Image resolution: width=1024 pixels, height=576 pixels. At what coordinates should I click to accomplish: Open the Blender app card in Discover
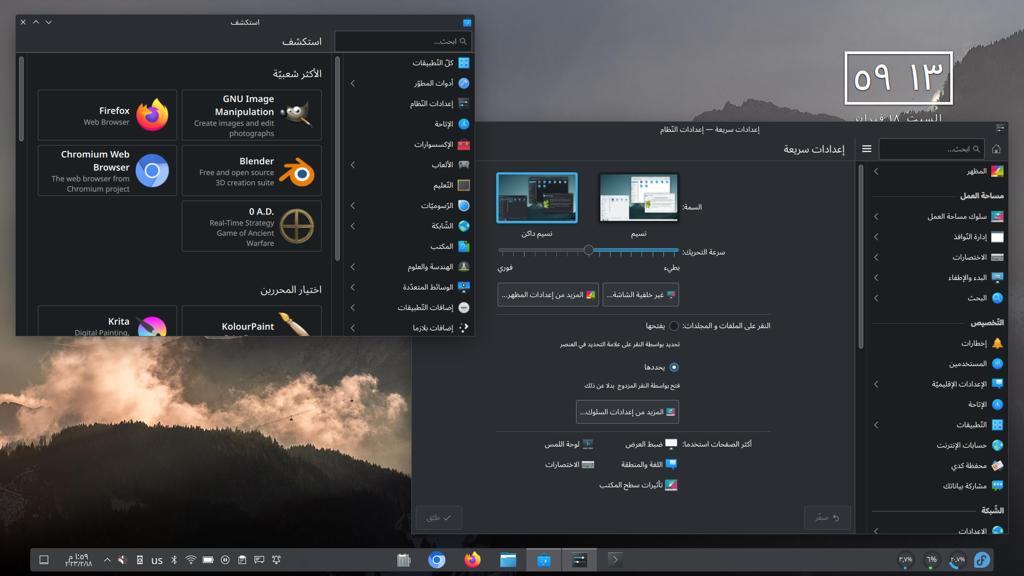tap(251, 170)
